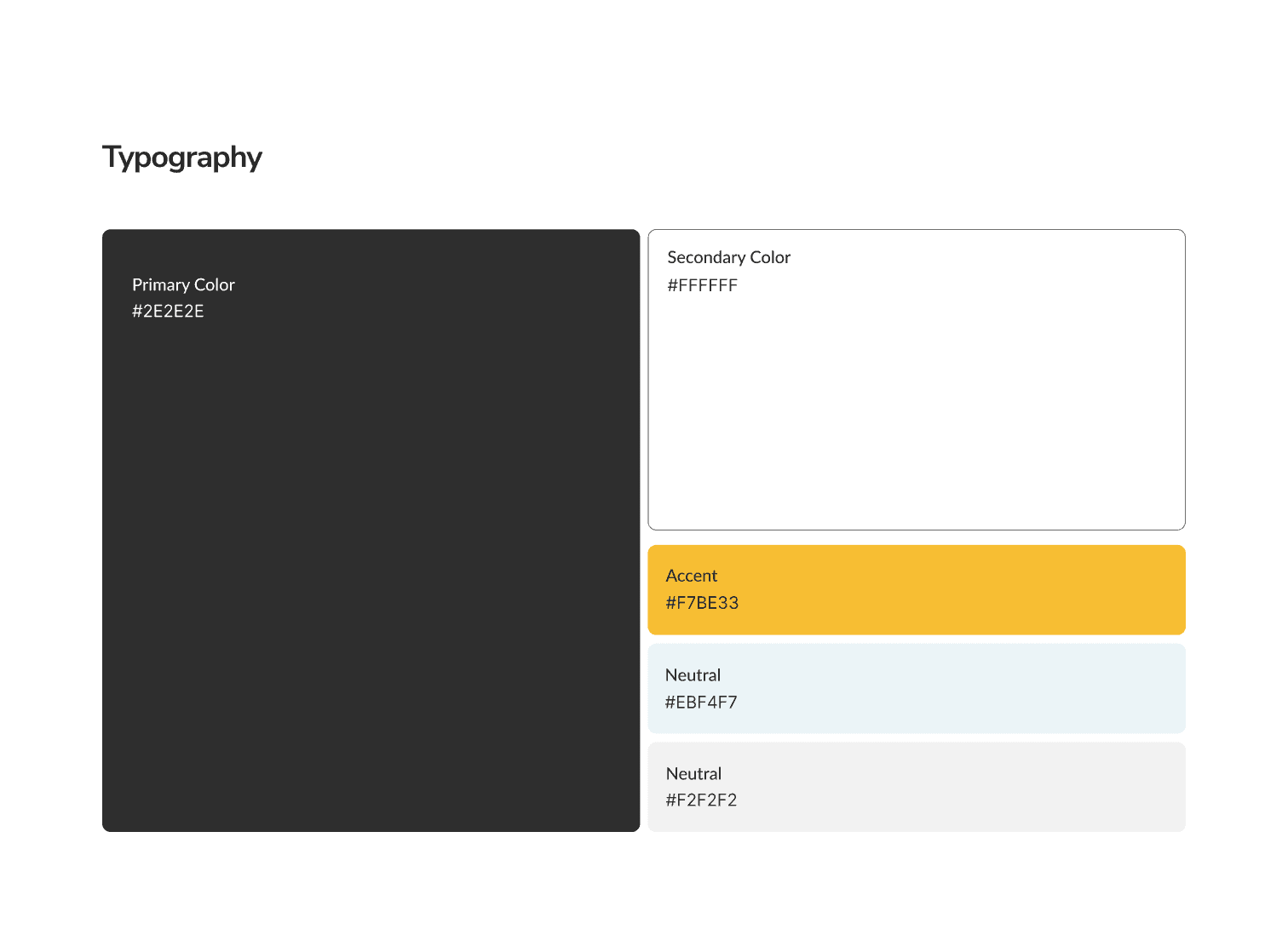Choose the gray Neutral swatch #F2F2F2

pyautogui.click(x=917, y=787)
